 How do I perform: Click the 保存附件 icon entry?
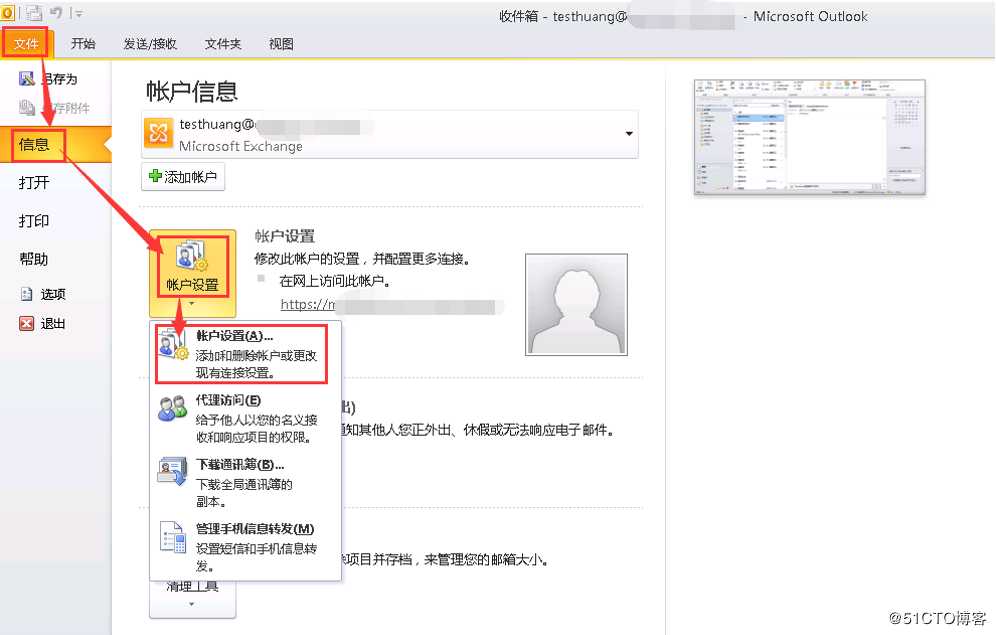(x=27, y=107)
